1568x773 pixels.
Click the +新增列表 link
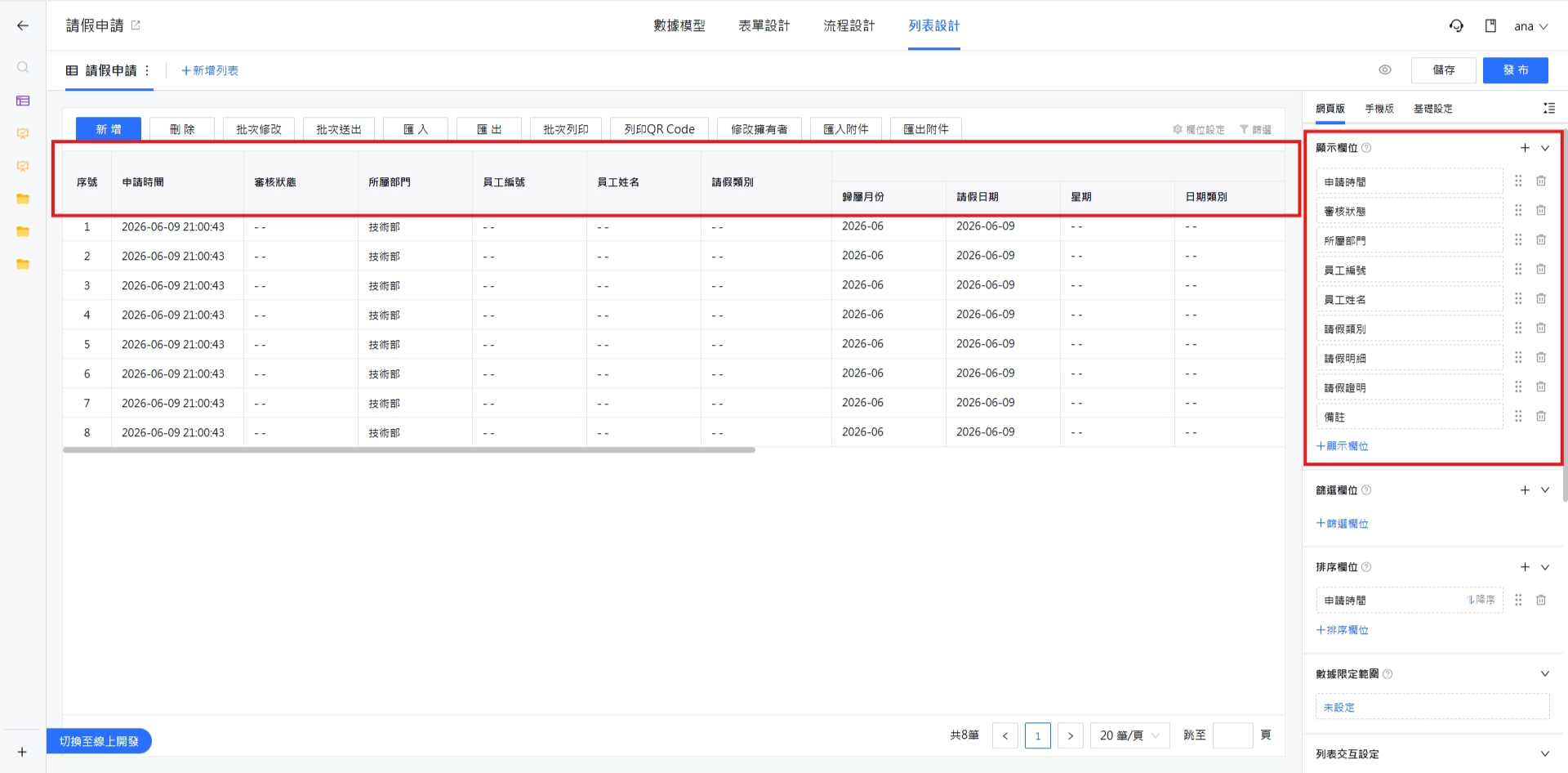tap(210, 71)
